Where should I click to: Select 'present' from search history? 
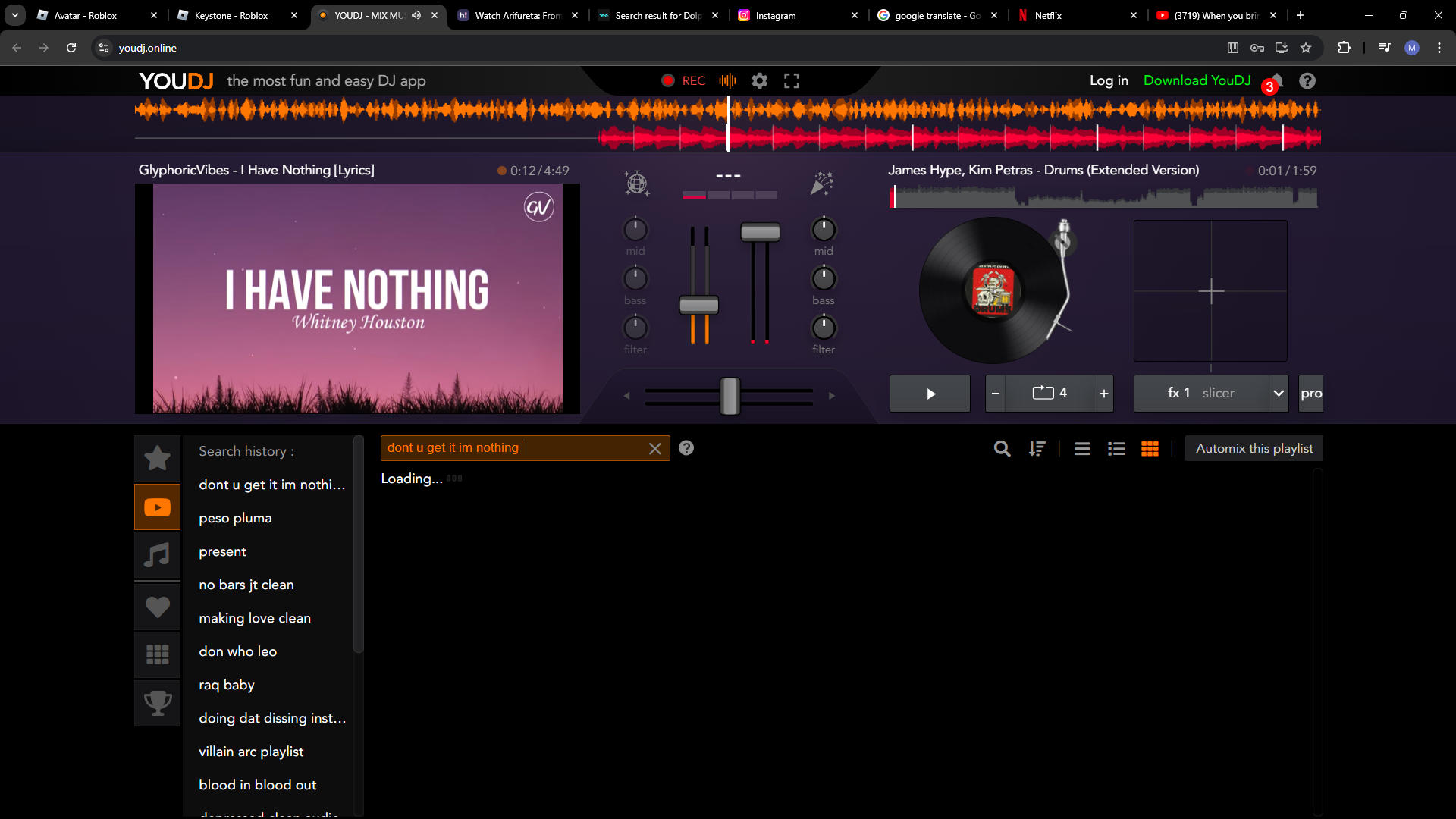coord(222,551)
